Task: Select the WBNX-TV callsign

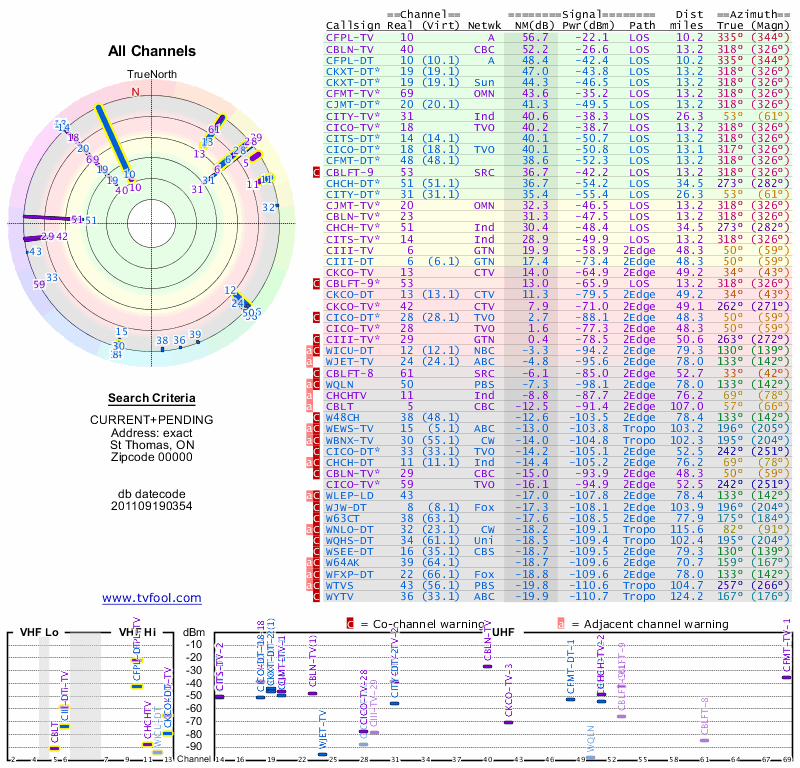Action: (x=349, y=440)
